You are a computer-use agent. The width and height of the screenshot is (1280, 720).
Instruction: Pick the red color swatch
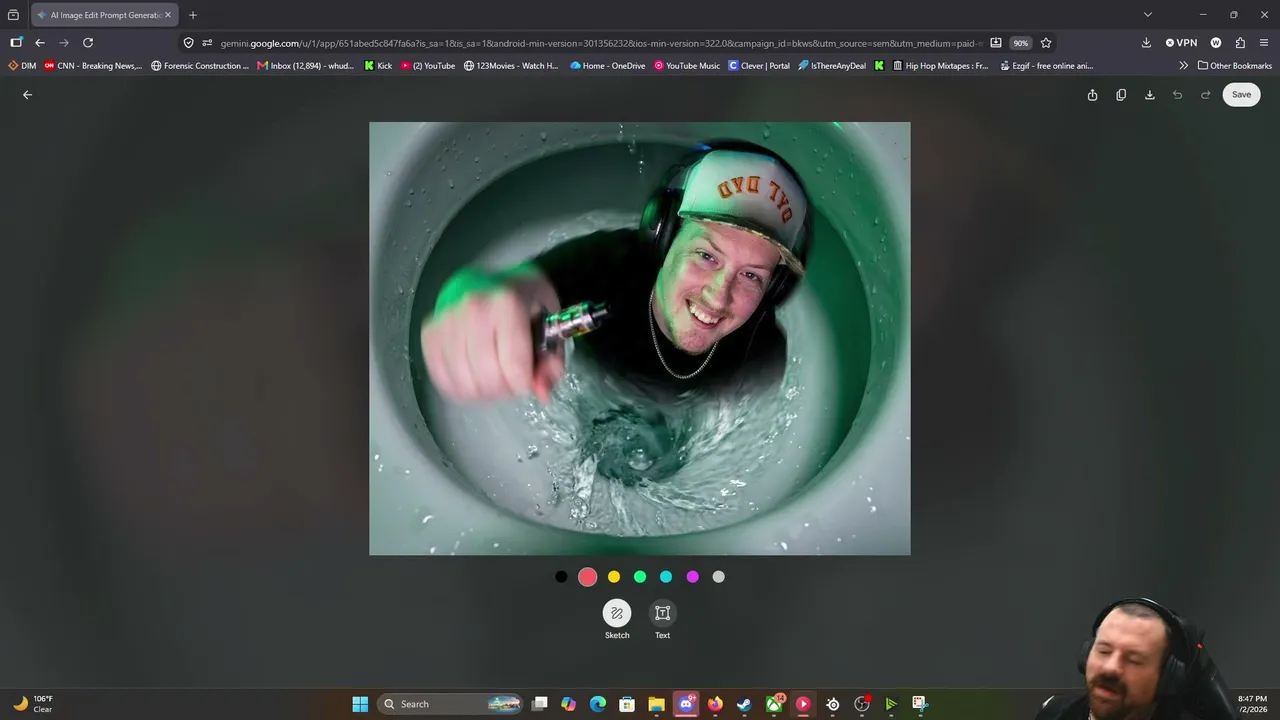point(587,577)
